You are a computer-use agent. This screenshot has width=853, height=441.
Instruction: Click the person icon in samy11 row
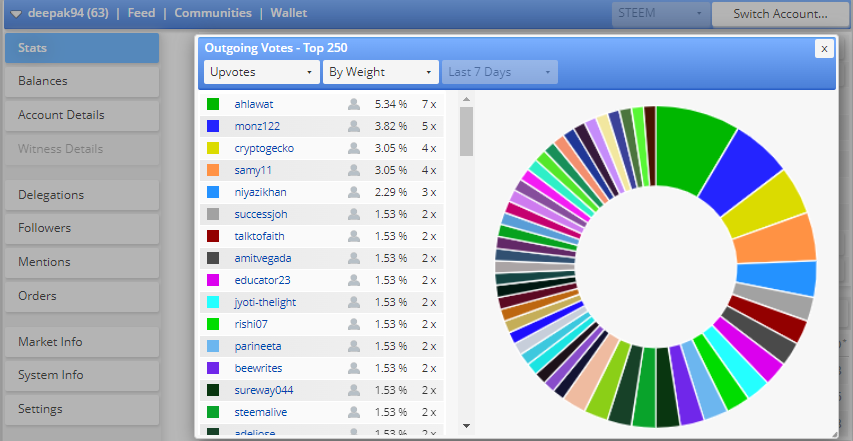coord(354,170)
